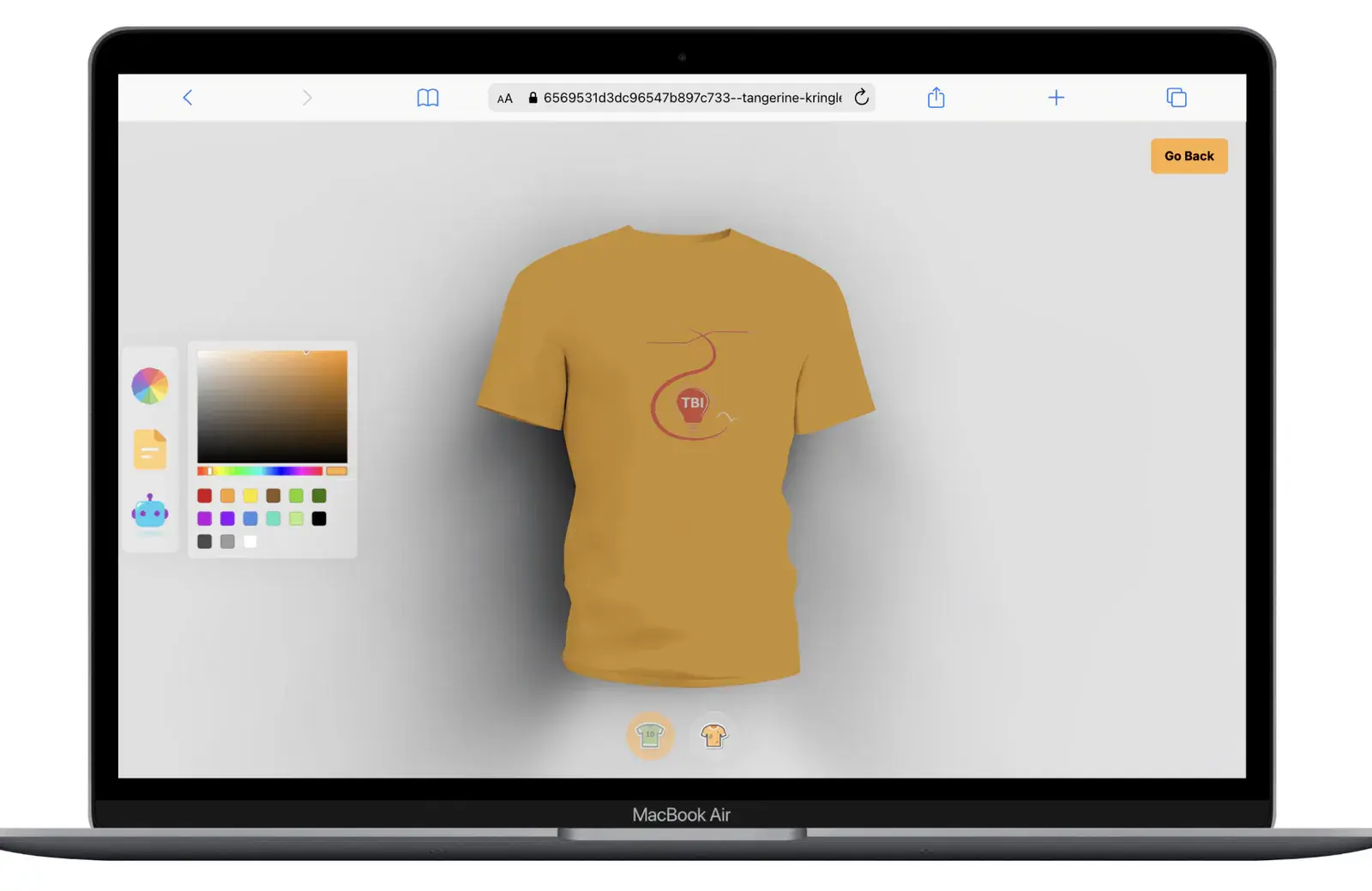Toggle the full texture shirt option
The width and height of the screenshot is (1372, 891).
point(713,735)
